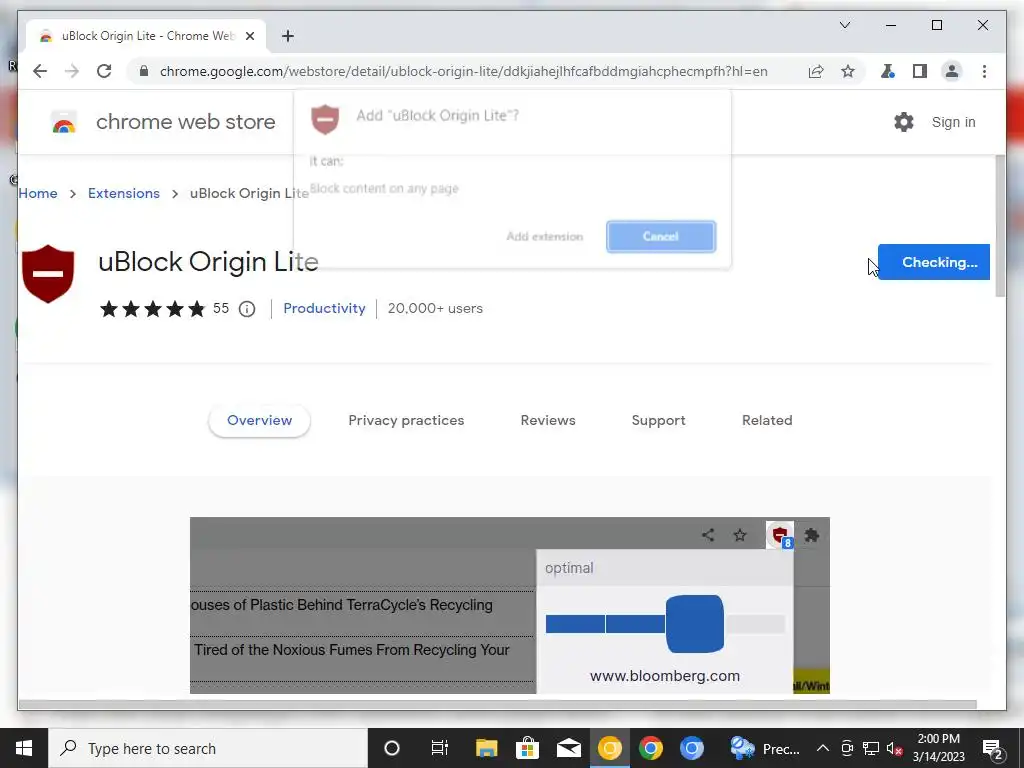Click the muted volume icon in tray
1024x768 pixels.
point(895,748)
